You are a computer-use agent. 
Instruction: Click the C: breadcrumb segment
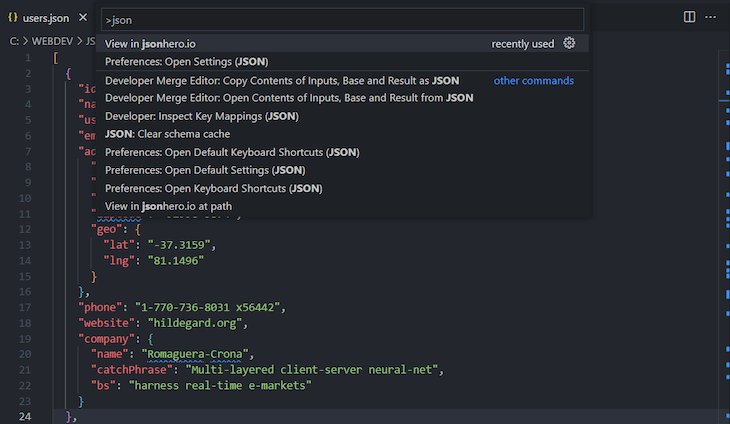coord(15,41)
